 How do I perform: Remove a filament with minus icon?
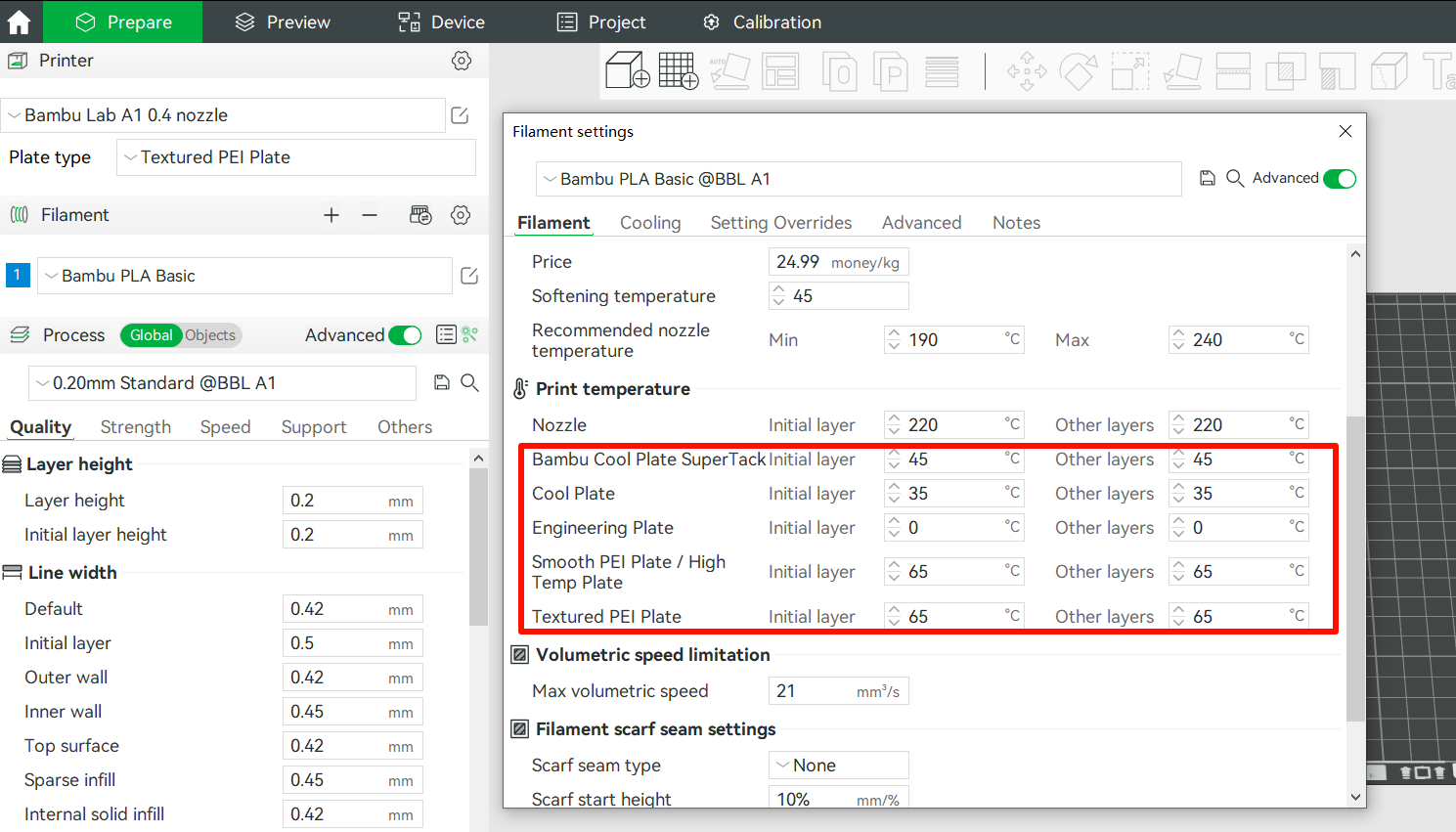click(370, 215)
